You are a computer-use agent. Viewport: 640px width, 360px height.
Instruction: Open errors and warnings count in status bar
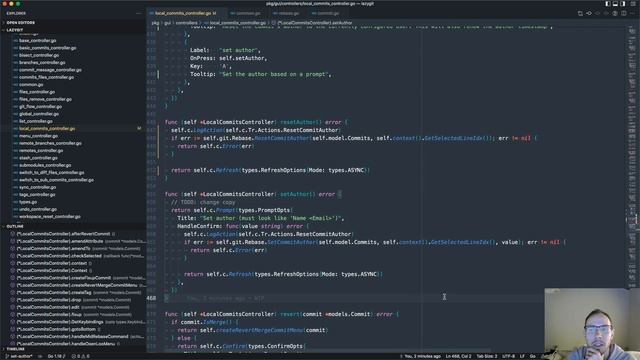pos(80,356)
